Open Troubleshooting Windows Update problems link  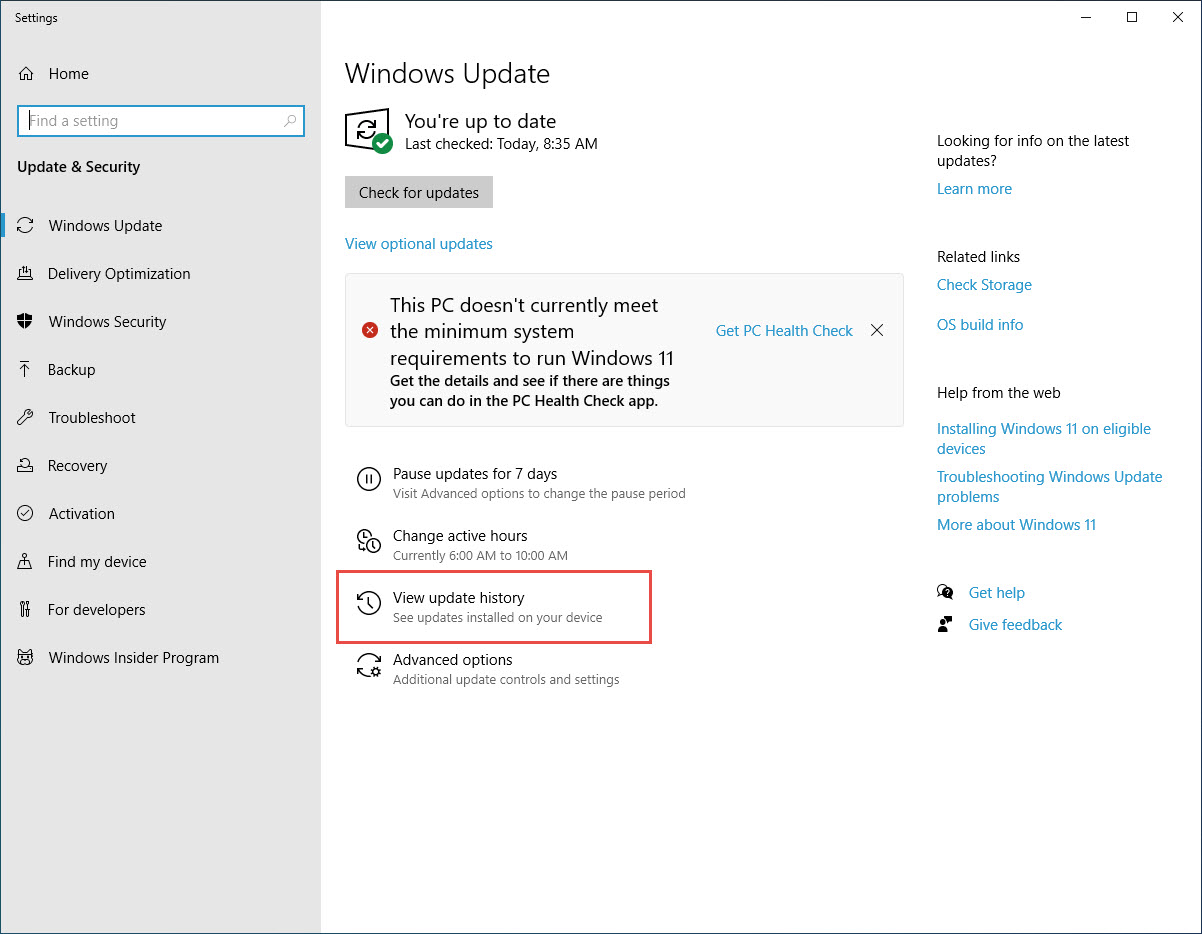[x=1050, y=487]
